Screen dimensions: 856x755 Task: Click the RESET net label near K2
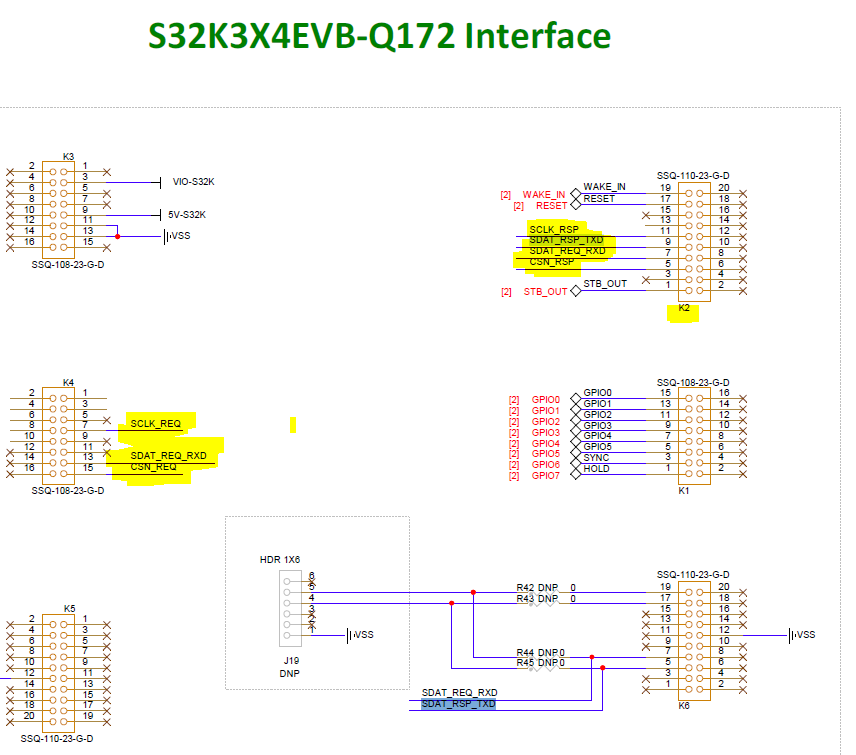pyautogui.click(x=600, y=197)
